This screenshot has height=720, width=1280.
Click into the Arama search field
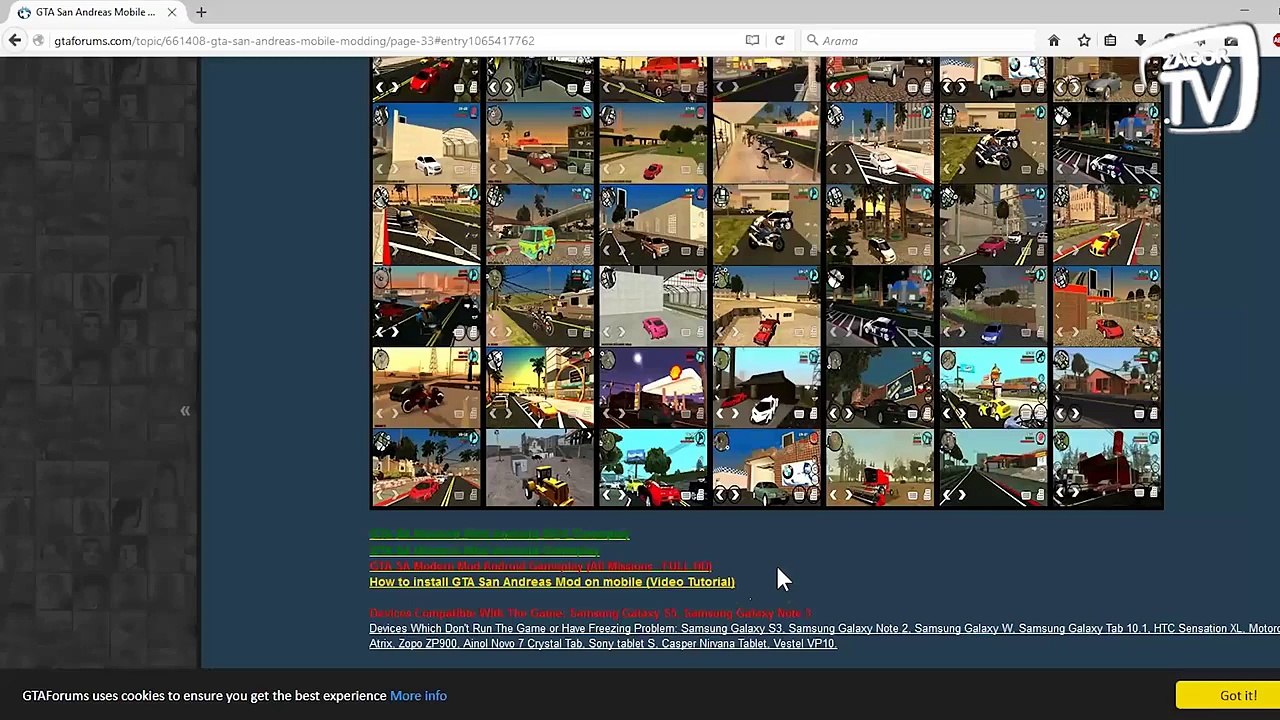(920, 41)
